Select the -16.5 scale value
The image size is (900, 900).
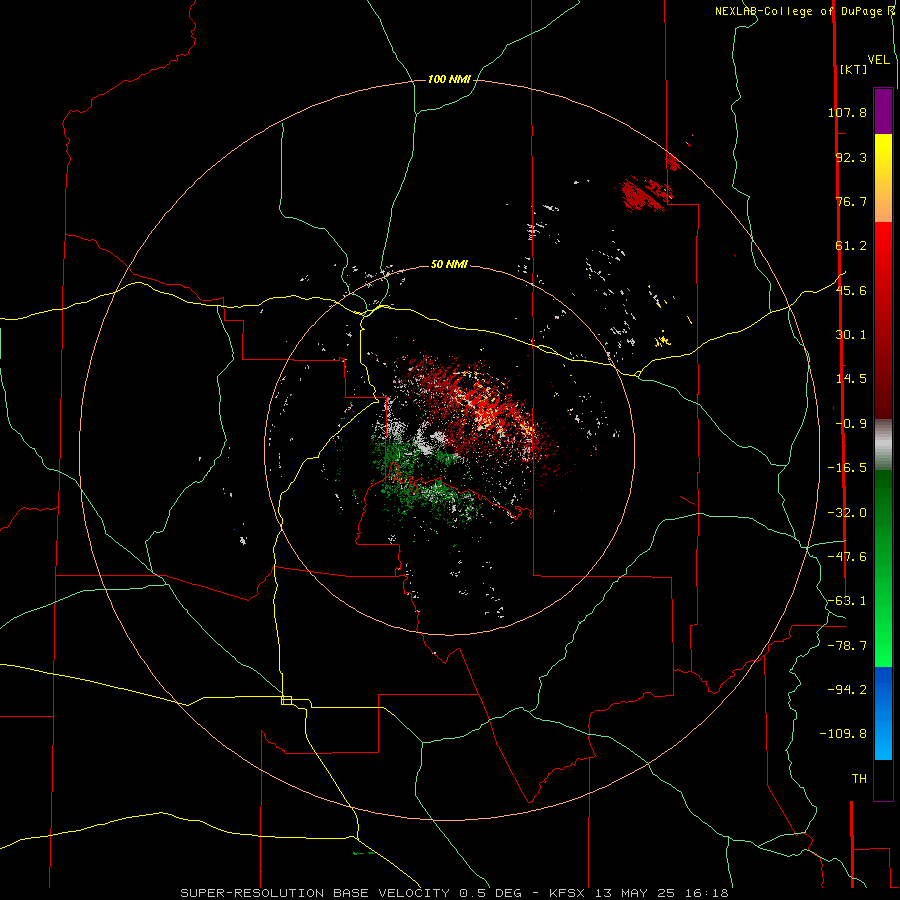tap(847, 468)
